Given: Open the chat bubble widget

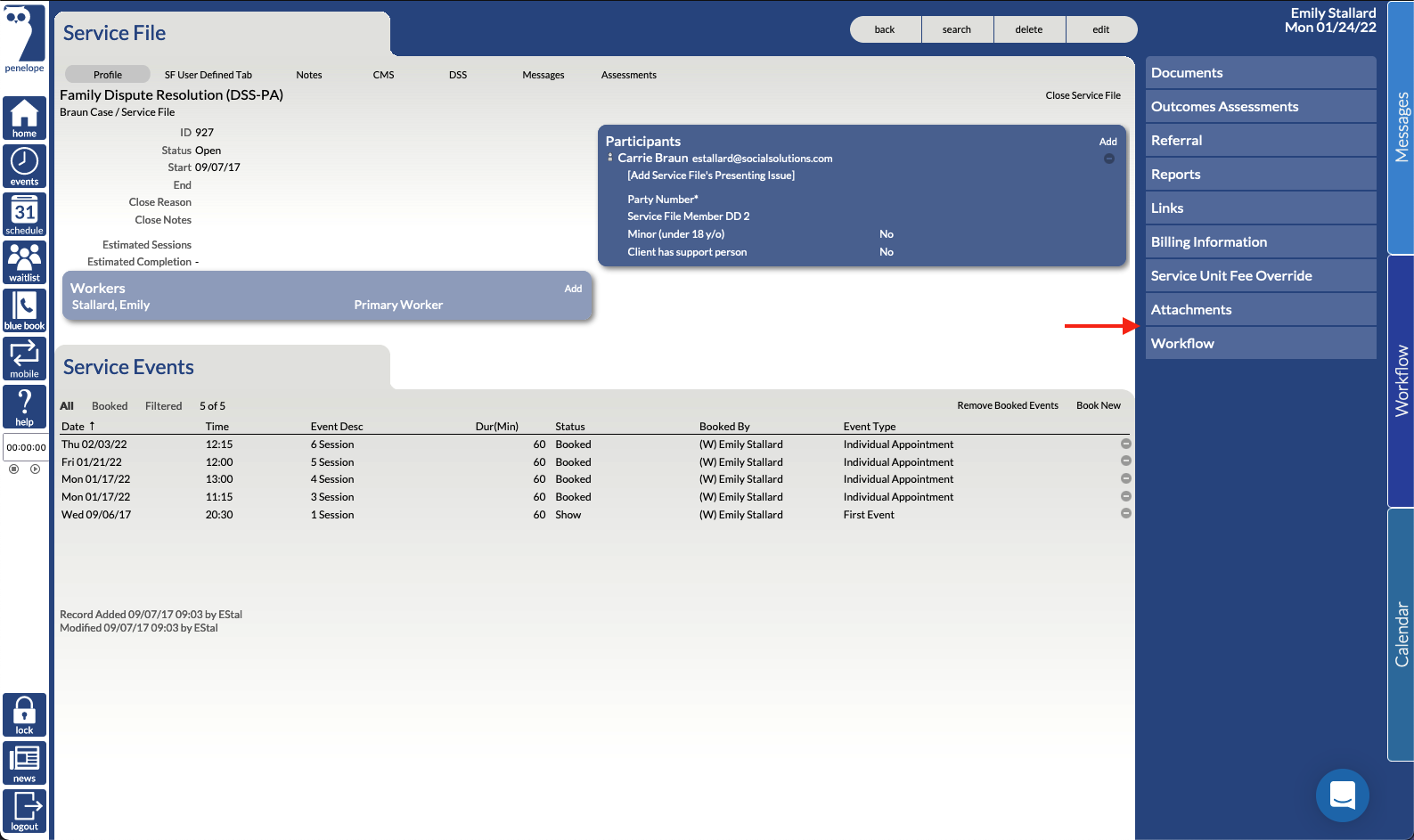Looking at the screenshot, I should click(1342, 795).
